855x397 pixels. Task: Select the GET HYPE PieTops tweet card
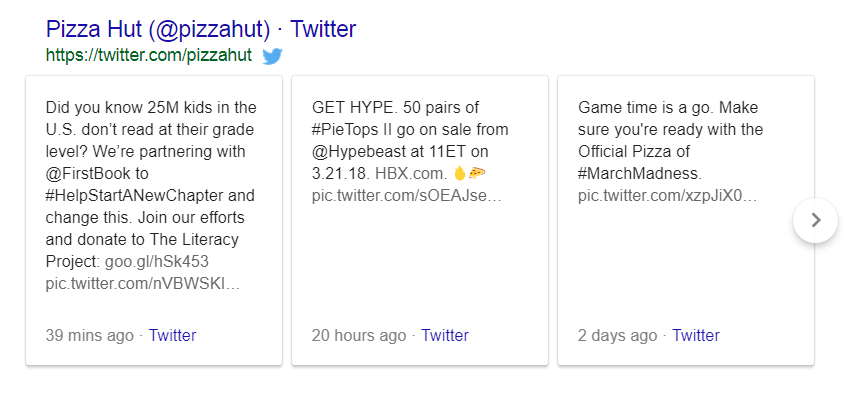[x=420, y=220]
